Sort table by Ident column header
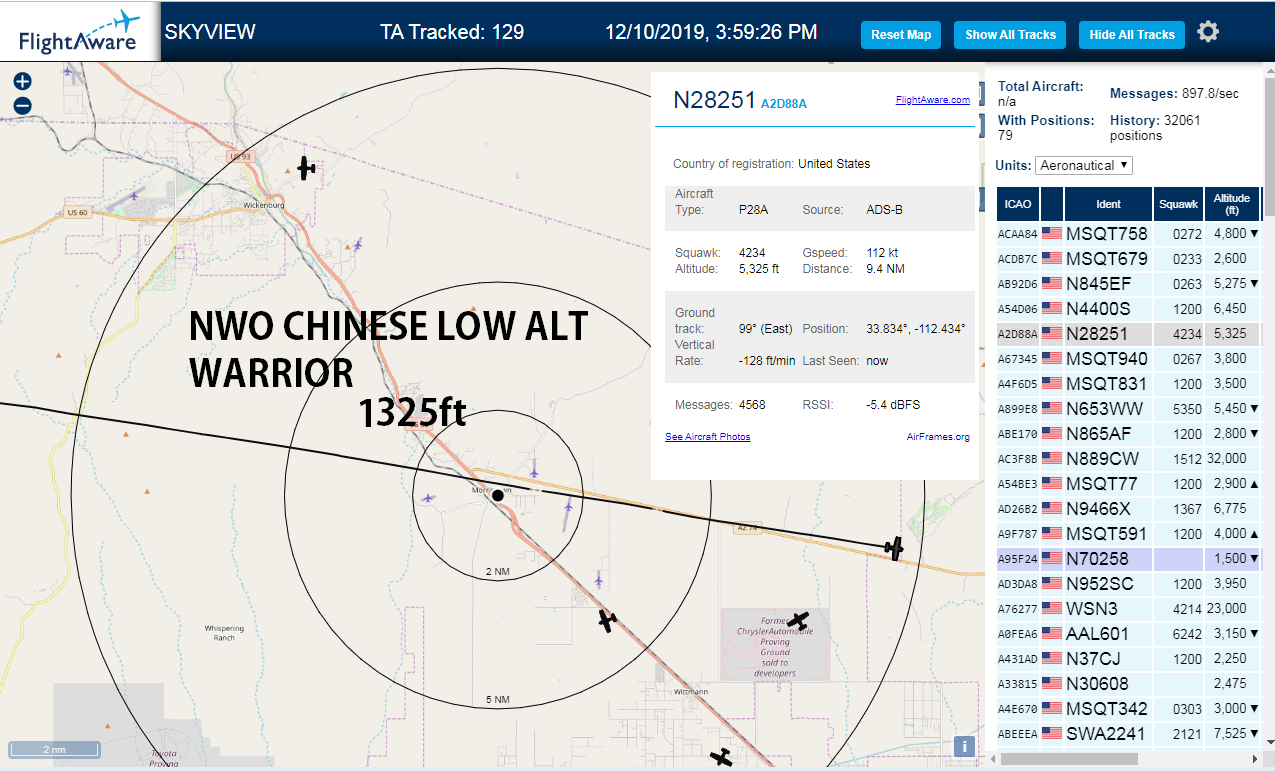1275x771 pixels. [1108, 204]
